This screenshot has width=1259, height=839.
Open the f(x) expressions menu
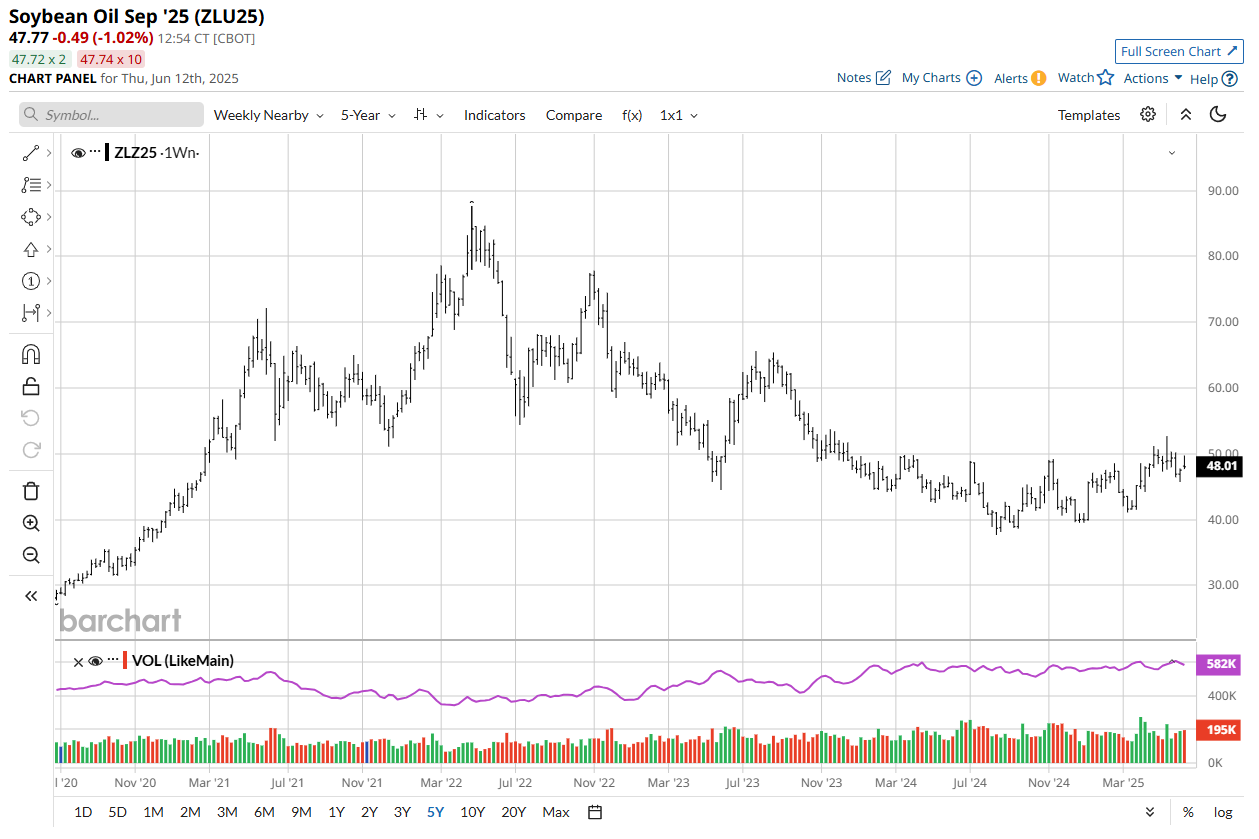632,115
